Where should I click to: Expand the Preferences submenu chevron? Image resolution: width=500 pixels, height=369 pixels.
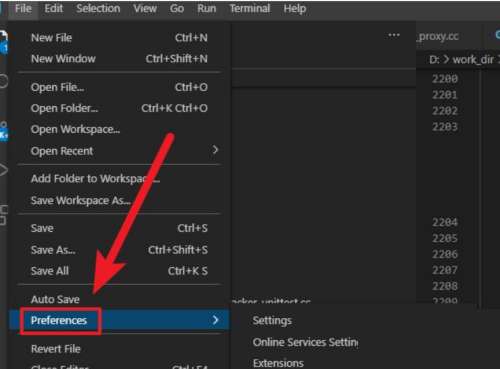(x=215, y=320)
